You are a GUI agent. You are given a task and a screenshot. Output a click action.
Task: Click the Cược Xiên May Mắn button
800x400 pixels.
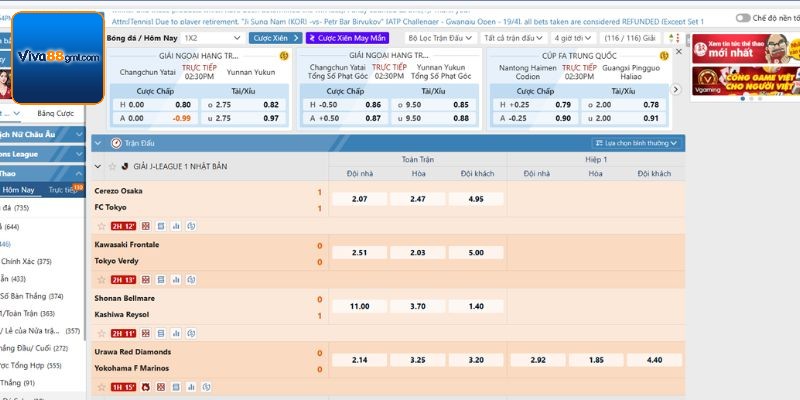coord(347,38)
